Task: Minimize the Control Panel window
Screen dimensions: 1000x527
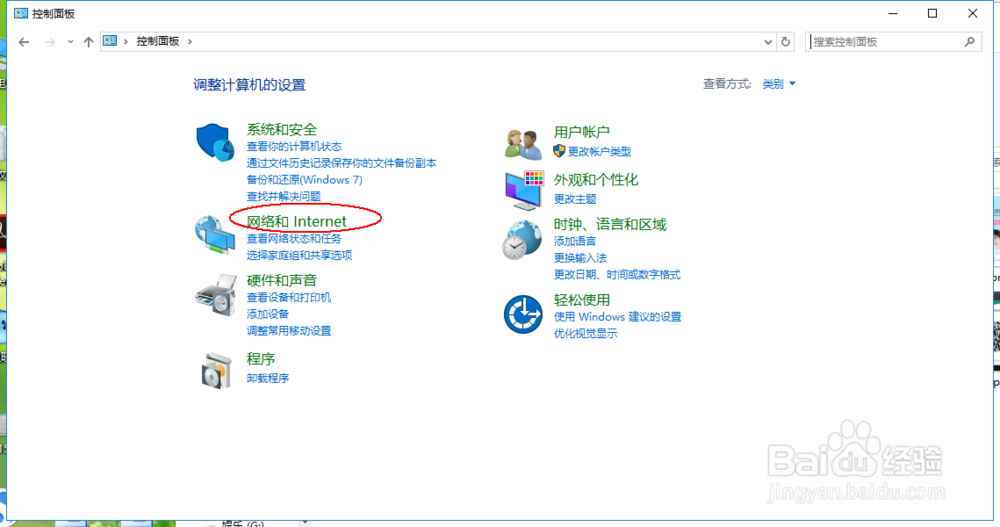Action: 893,13
